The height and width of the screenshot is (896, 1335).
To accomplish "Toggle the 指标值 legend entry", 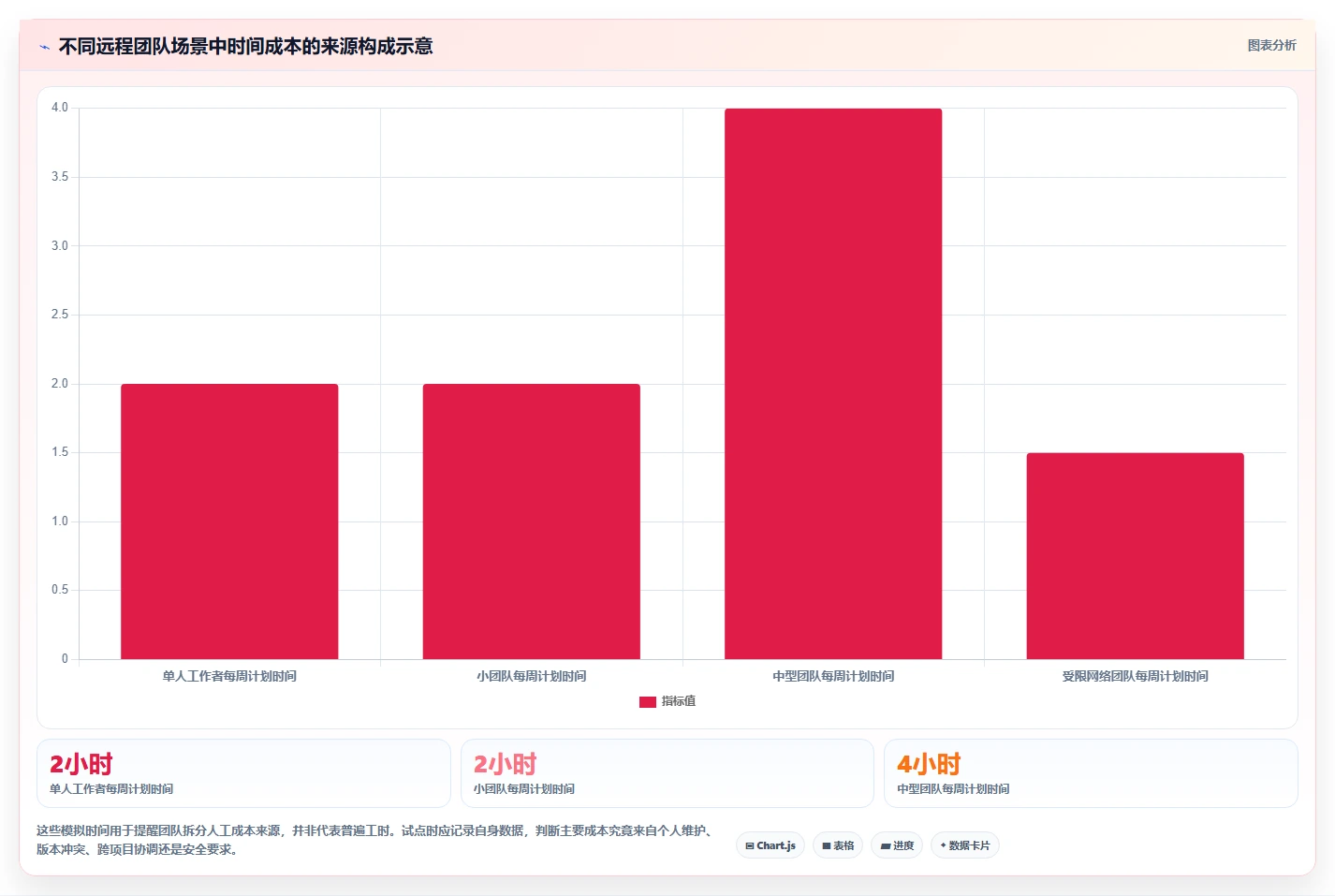I will point(667,701).
